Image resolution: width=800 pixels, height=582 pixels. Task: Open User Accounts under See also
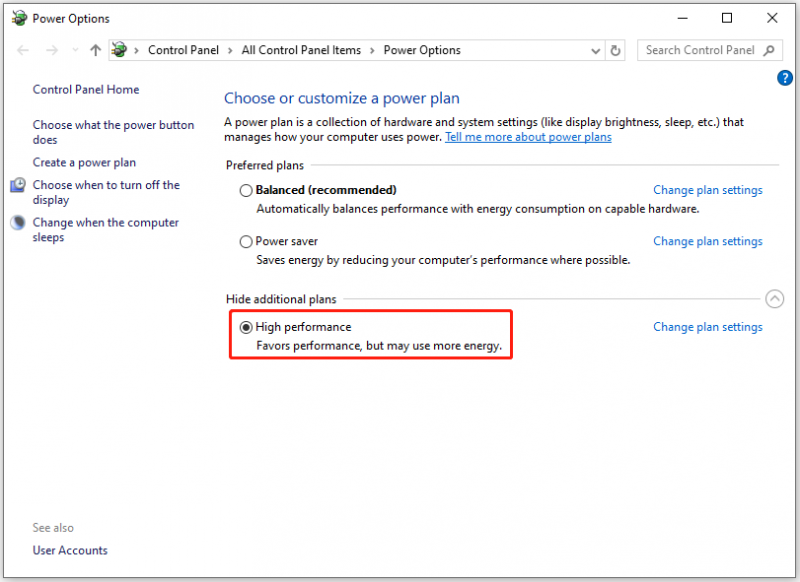pos(70,550)
